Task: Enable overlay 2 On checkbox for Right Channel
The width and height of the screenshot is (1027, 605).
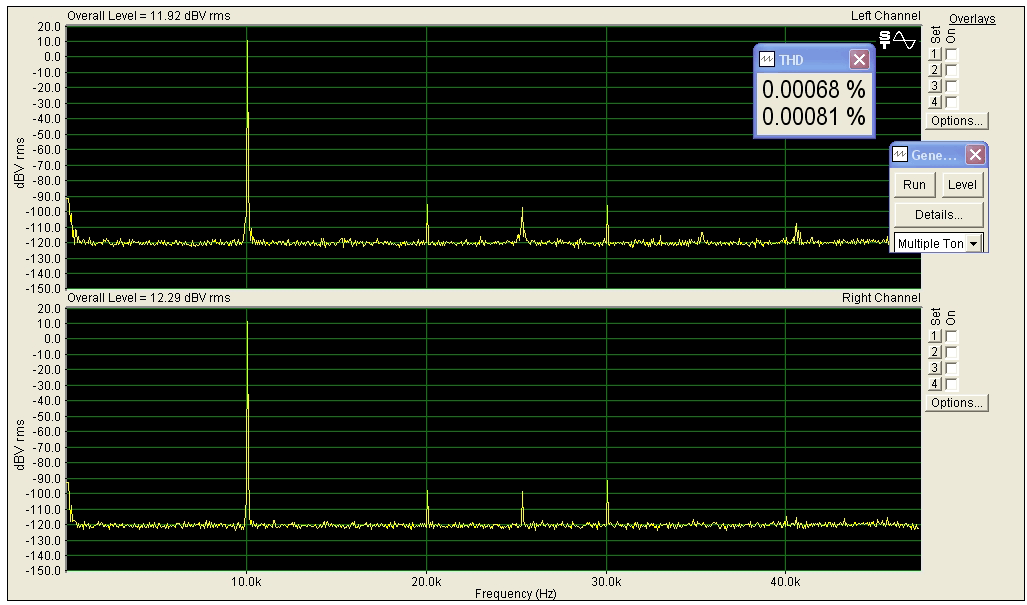Action: point(951,352)
